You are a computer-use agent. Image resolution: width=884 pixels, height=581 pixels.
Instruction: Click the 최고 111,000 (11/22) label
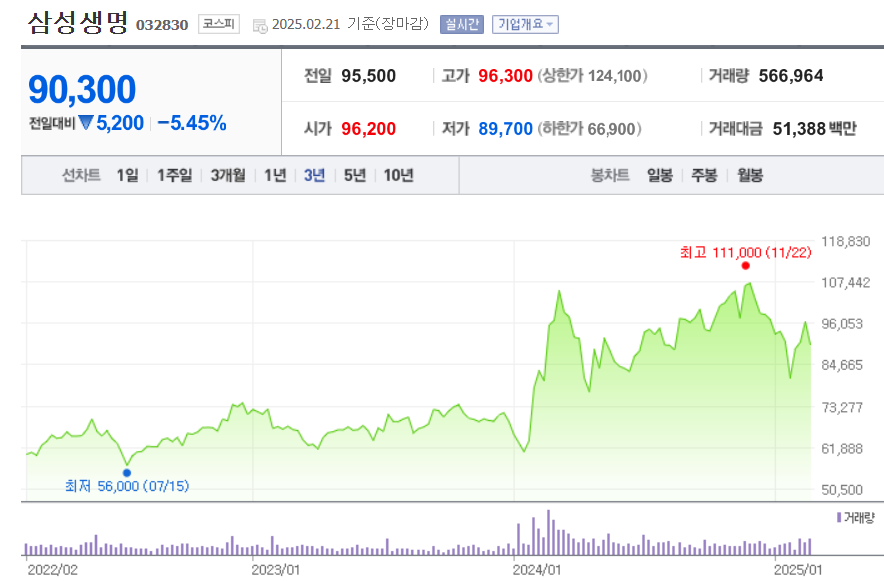pos(745,252)
